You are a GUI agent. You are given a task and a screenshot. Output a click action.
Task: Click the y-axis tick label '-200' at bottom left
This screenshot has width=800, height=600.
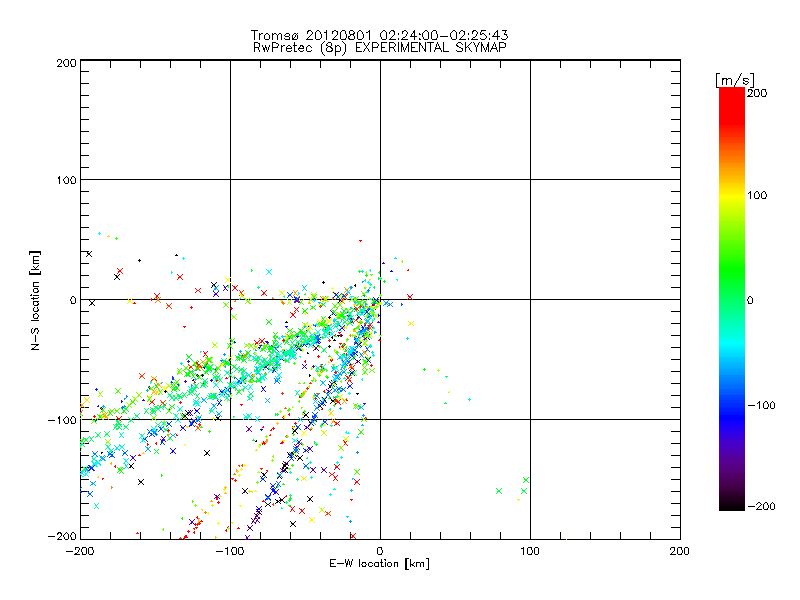click(x=62, y=537)
